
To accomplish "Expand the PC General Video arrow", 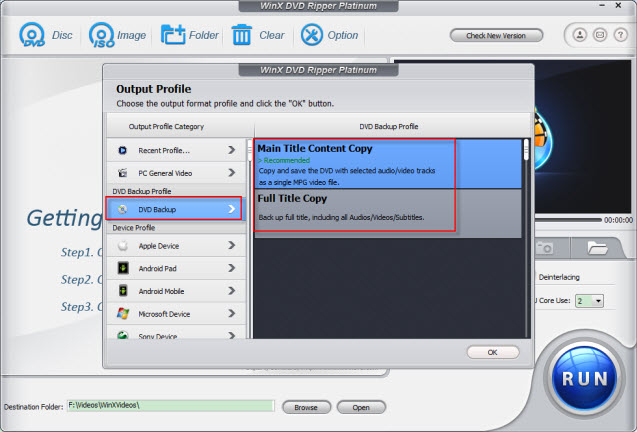I will (x=232, y=173).
